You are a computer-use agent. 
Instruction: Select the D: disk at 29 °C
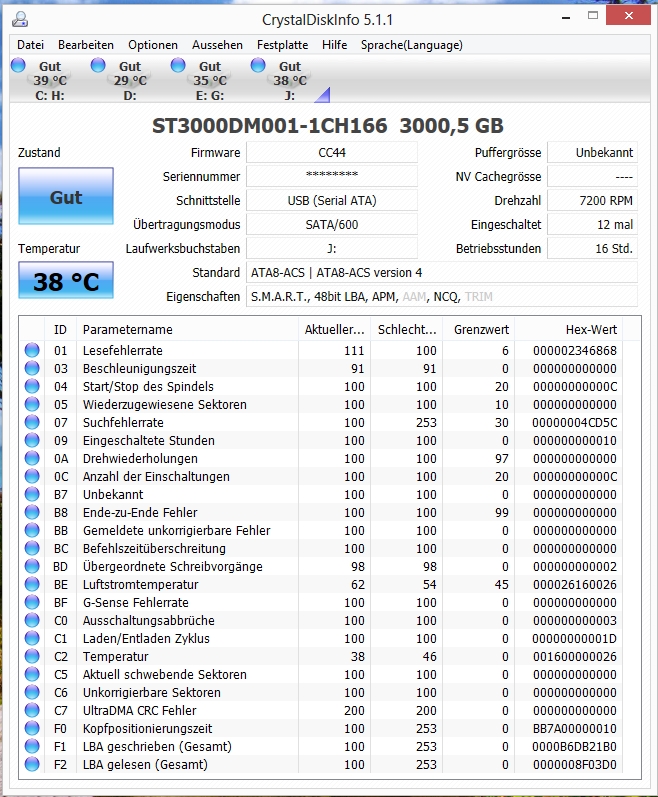click(123, 80)
